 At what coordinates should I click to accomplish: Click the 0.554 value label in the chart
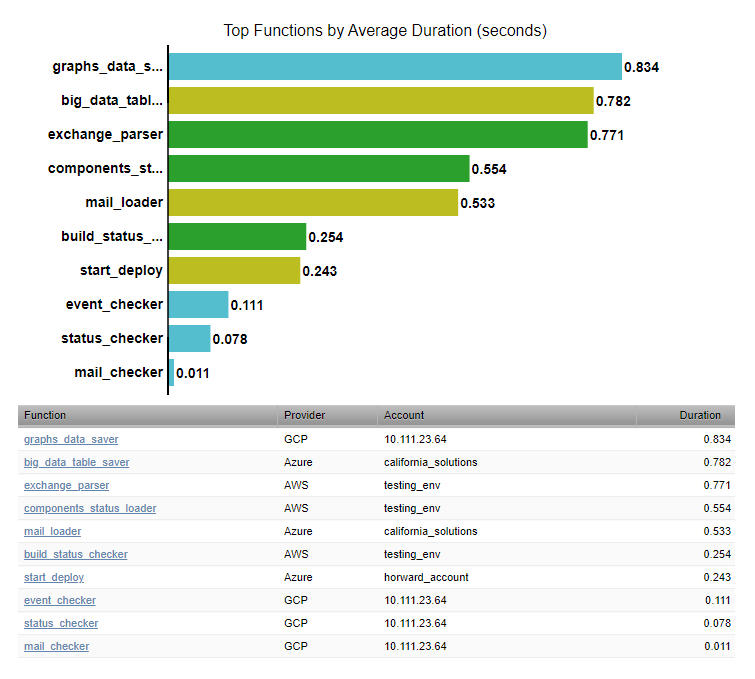(x=489, y=169)
